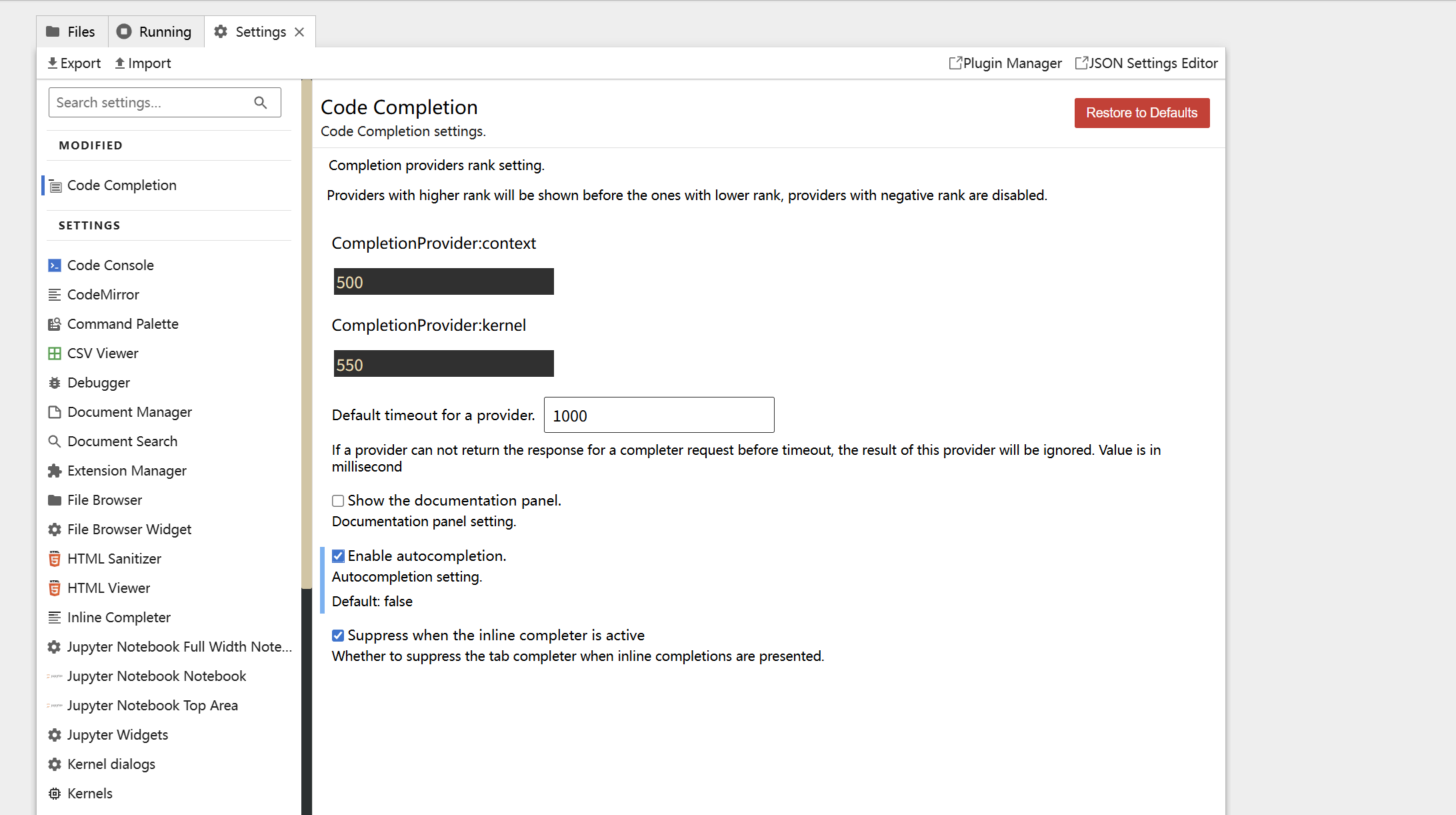Screen dimensions: 1456x815
Task: Switch to the Running tab
Action: [x=155, y=31]
